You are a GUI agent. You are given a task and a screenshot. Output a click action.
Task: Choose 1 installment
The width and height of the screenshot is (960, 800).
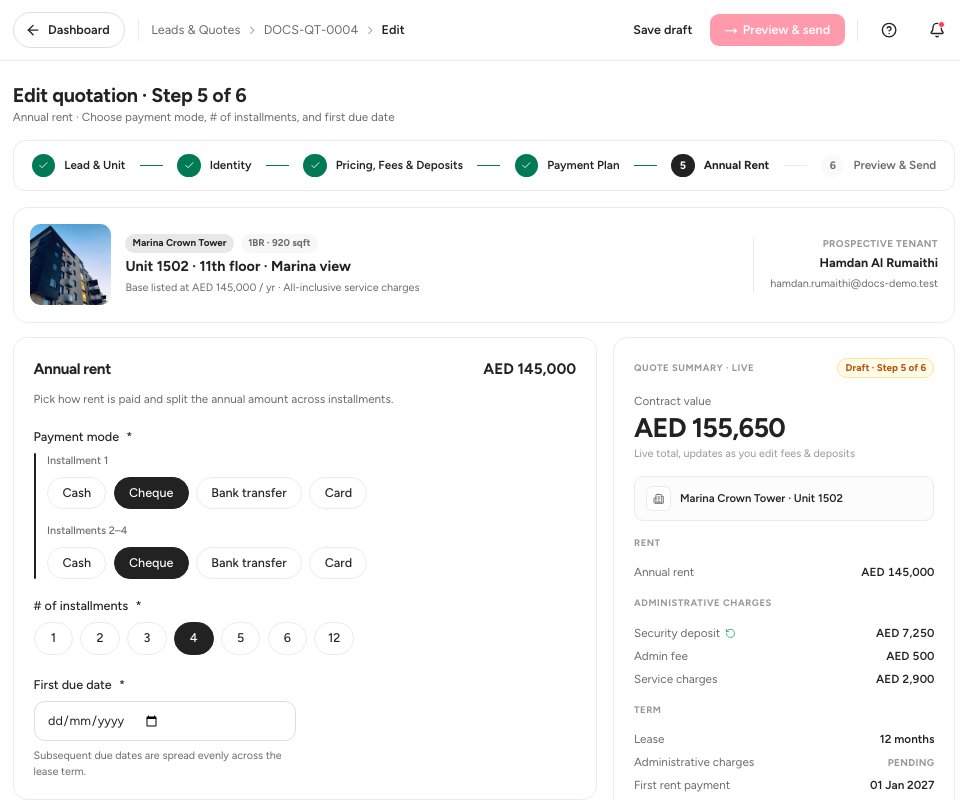click(x=53, y=638)
